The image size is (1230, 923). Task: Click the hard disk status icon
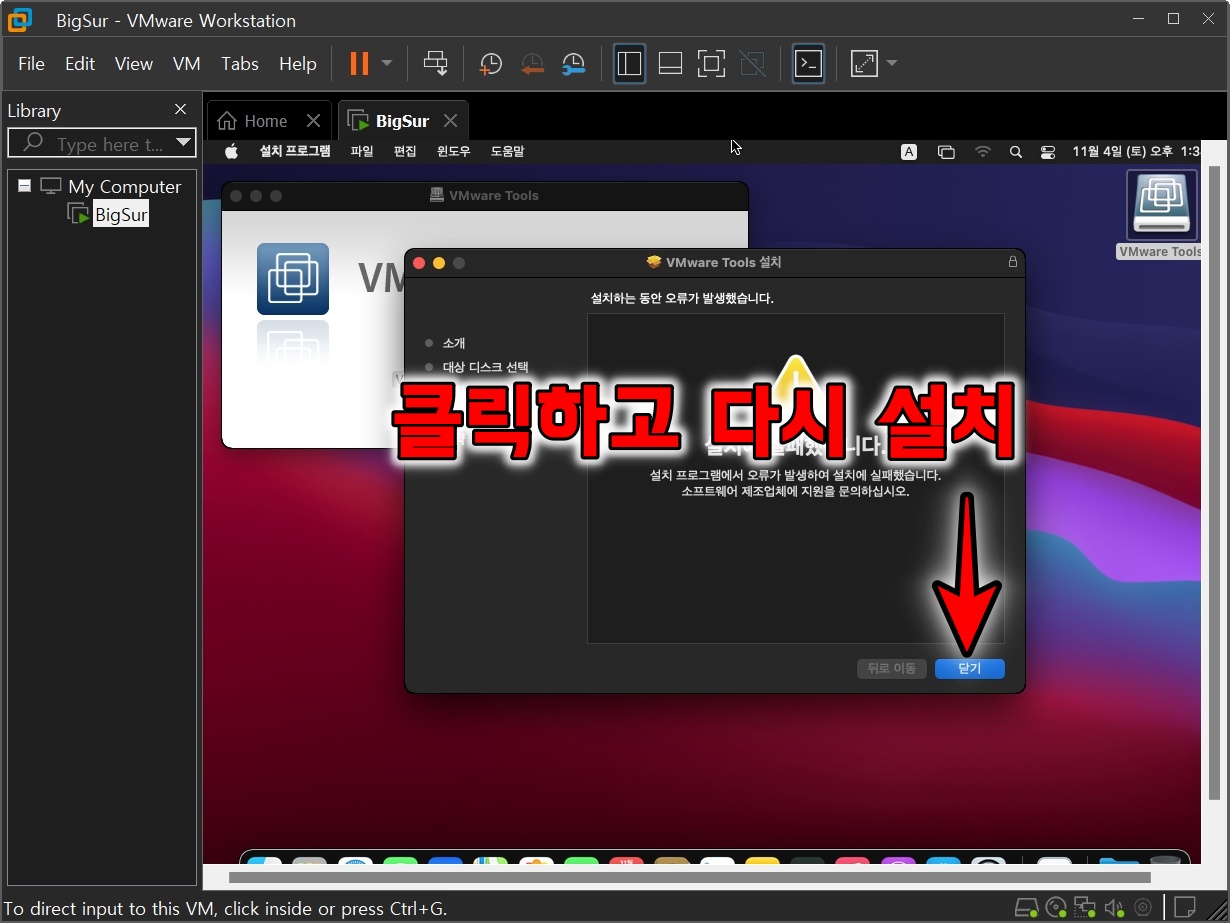[1026, 908]
